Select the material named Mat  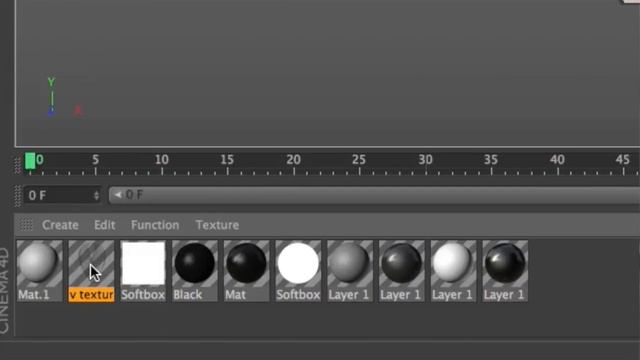click(x=247, y=271)
